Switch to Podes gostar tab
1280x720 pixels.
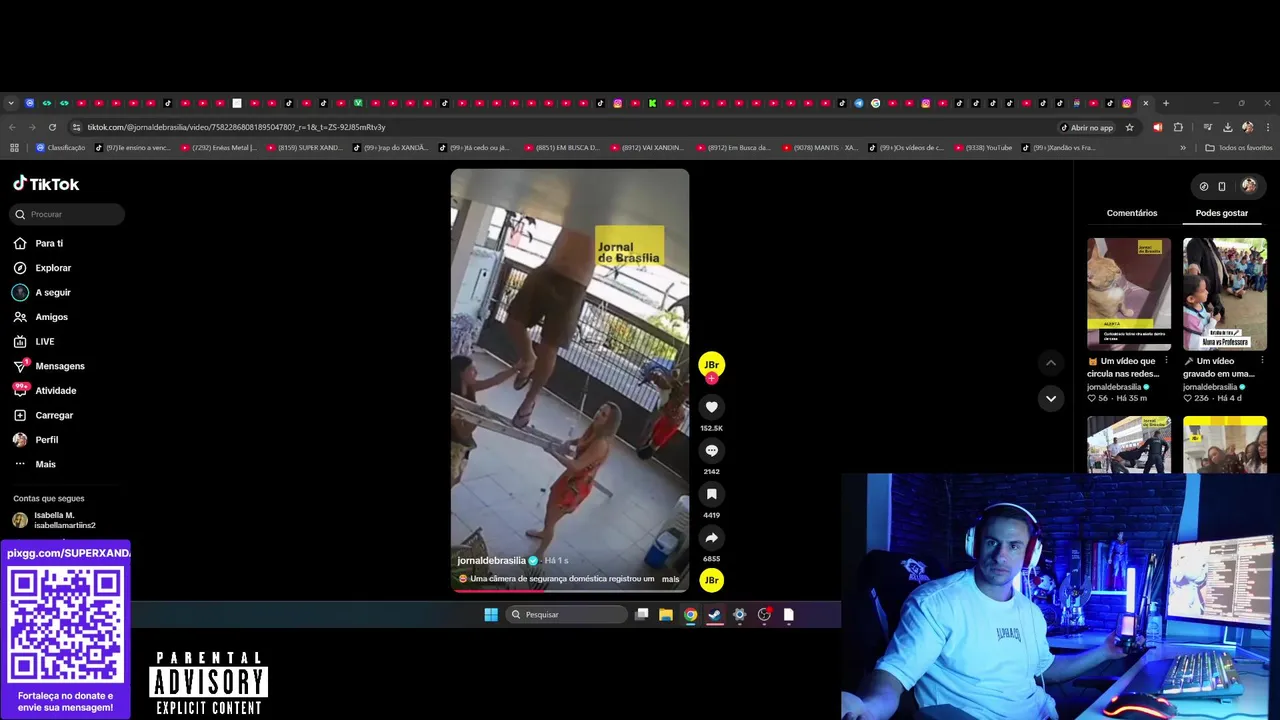point(1222,213)
